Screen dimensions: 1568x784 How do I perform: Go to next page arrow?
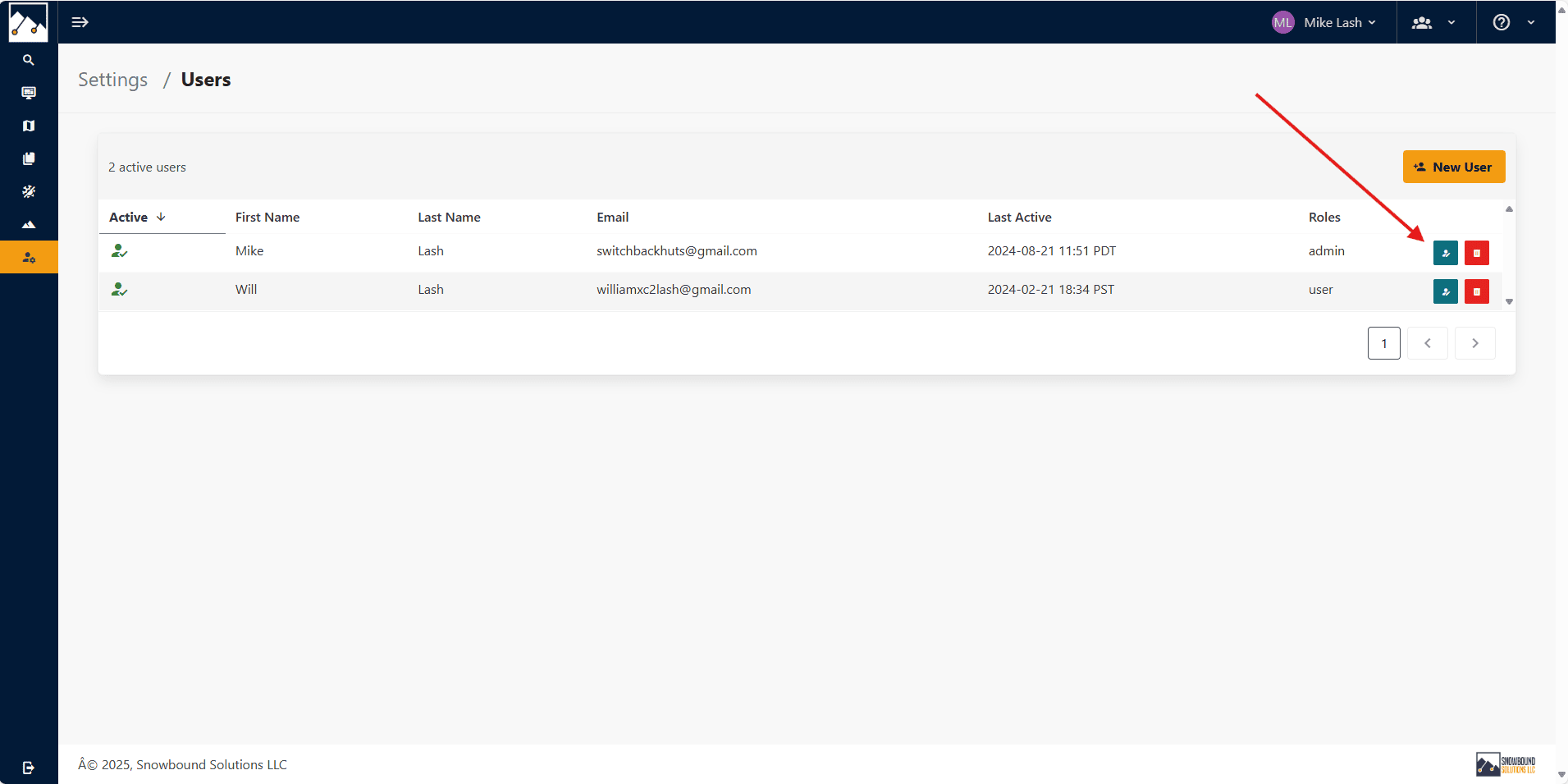[1474, 343]
